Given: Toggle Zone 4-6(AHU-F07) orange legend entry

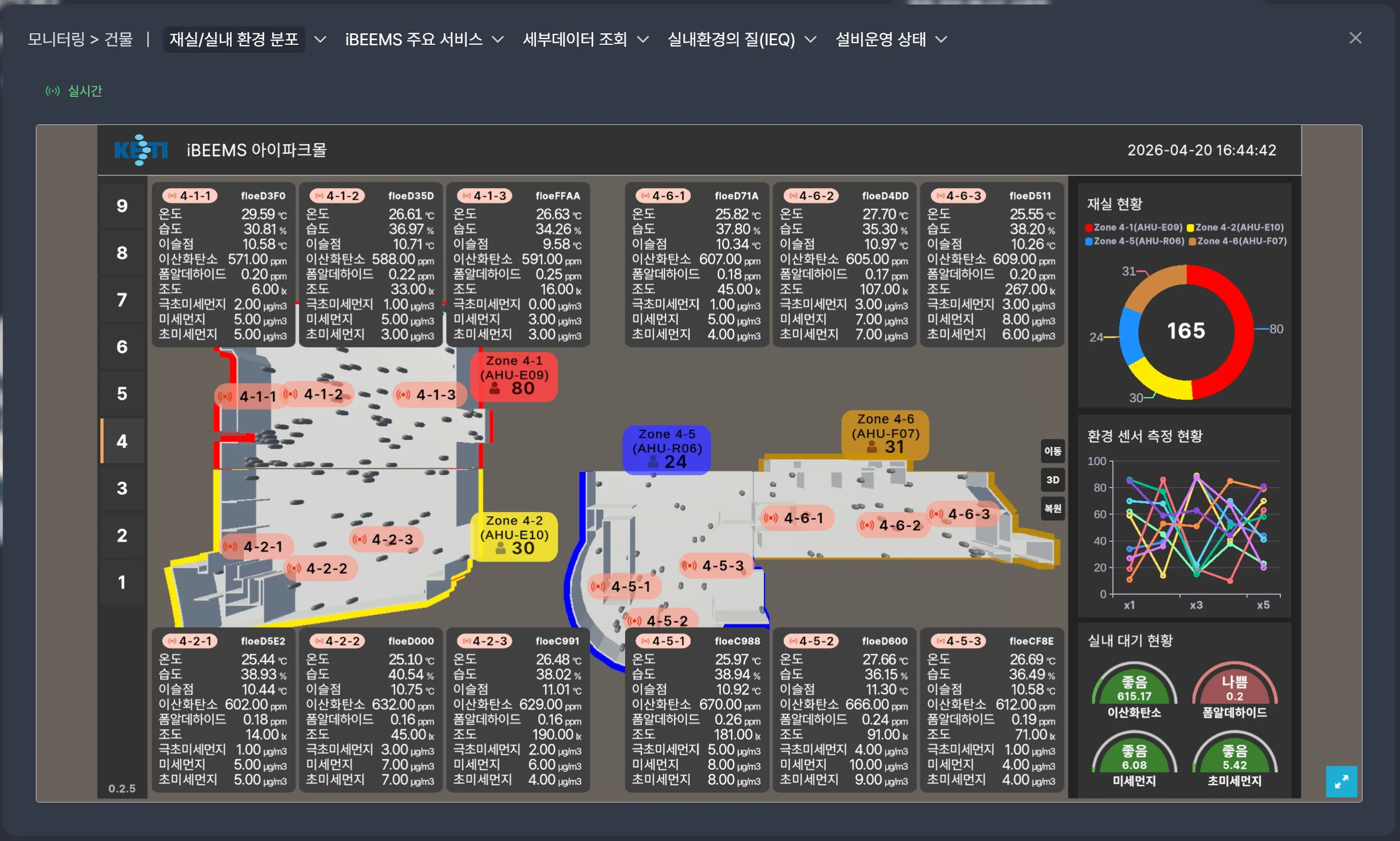Looking at the screenshot, I should click(x=1238, y=241).
